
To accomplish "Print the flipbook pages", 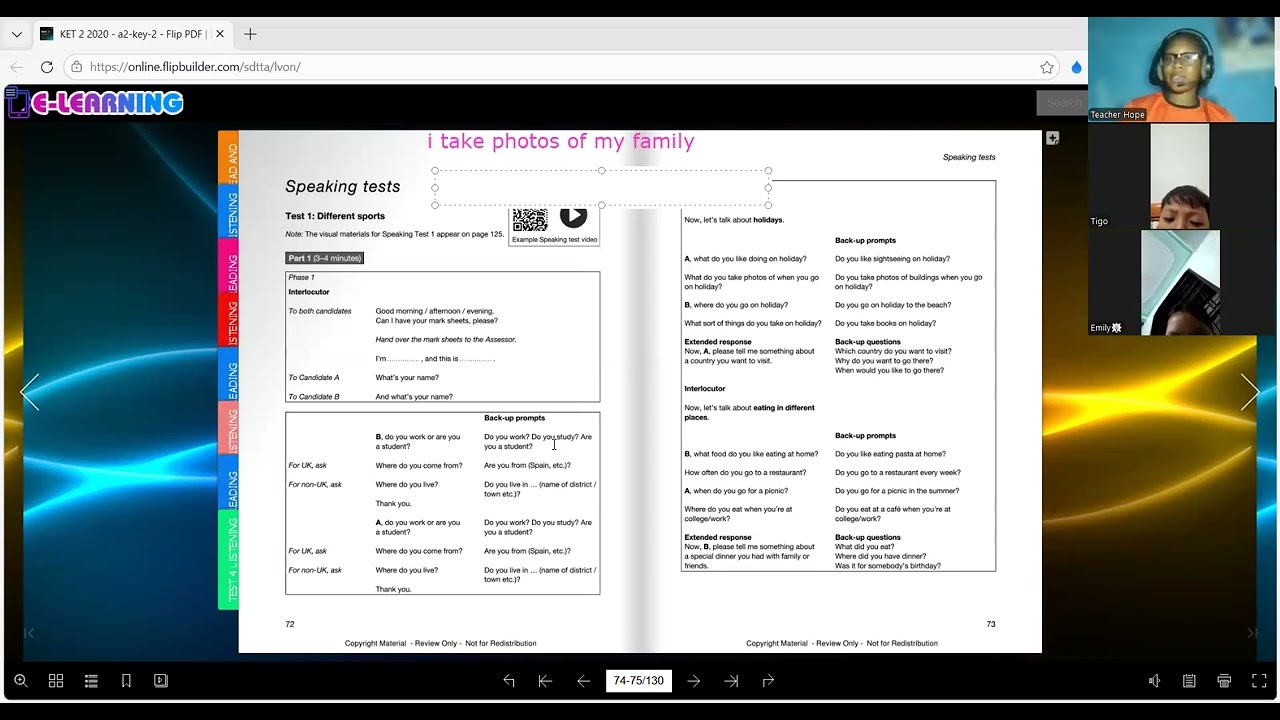I will (x=1224, y=681).
